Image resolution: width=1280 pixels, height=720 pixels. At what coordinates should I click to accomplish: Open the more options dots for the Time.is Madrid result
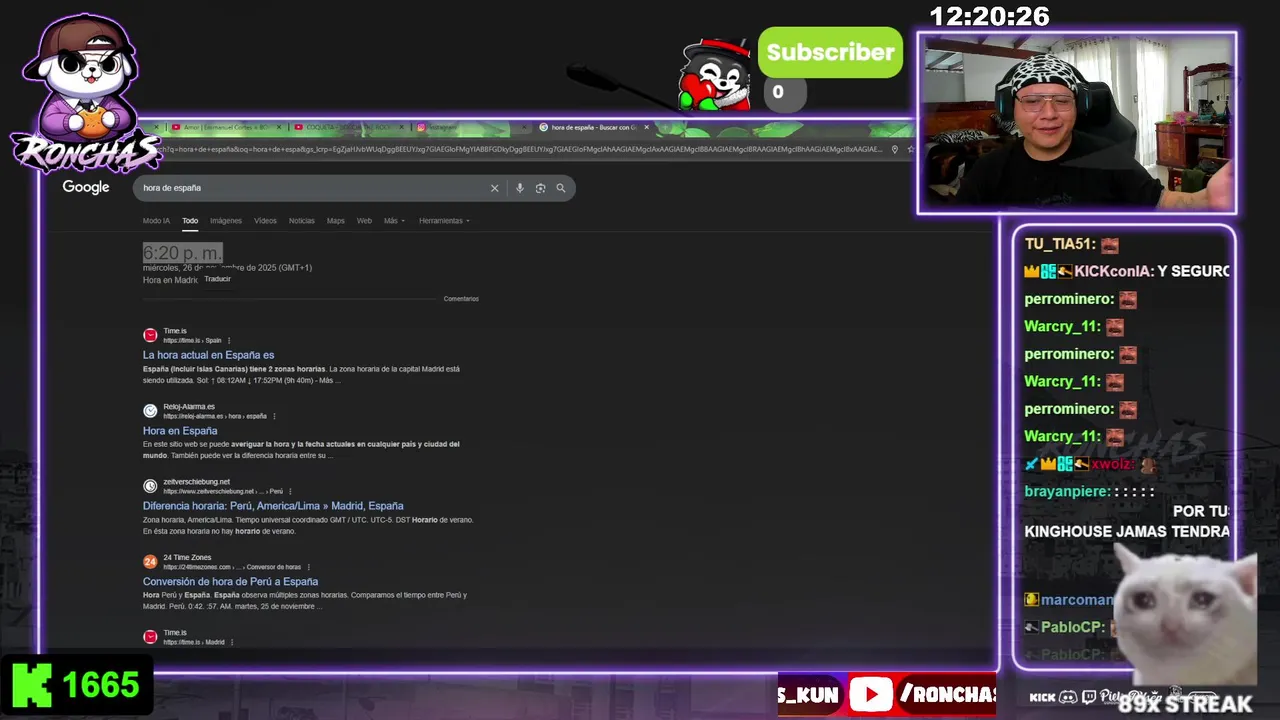[232, 642]
